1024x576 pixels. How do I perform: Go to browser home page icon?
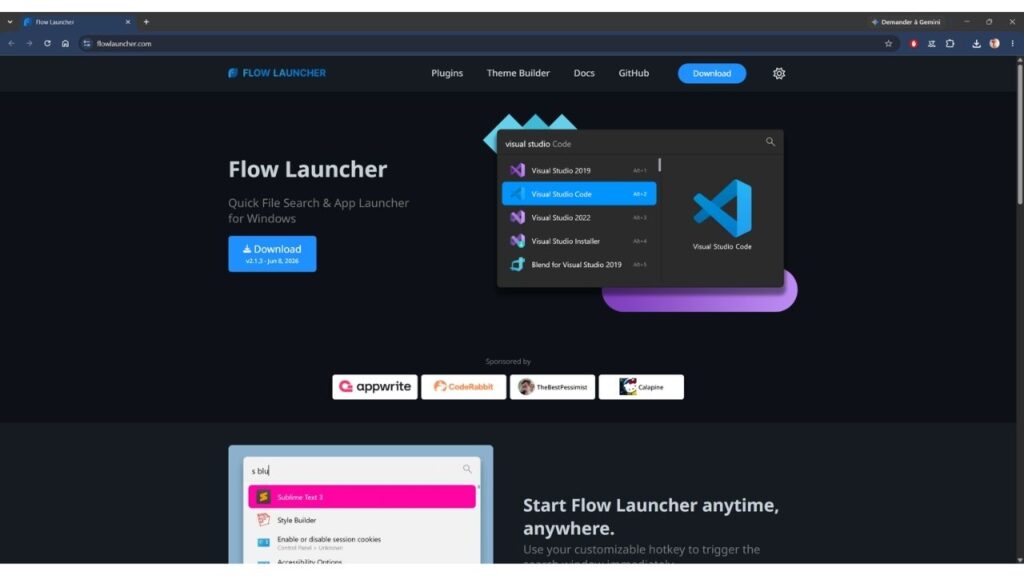click(65, 44)
